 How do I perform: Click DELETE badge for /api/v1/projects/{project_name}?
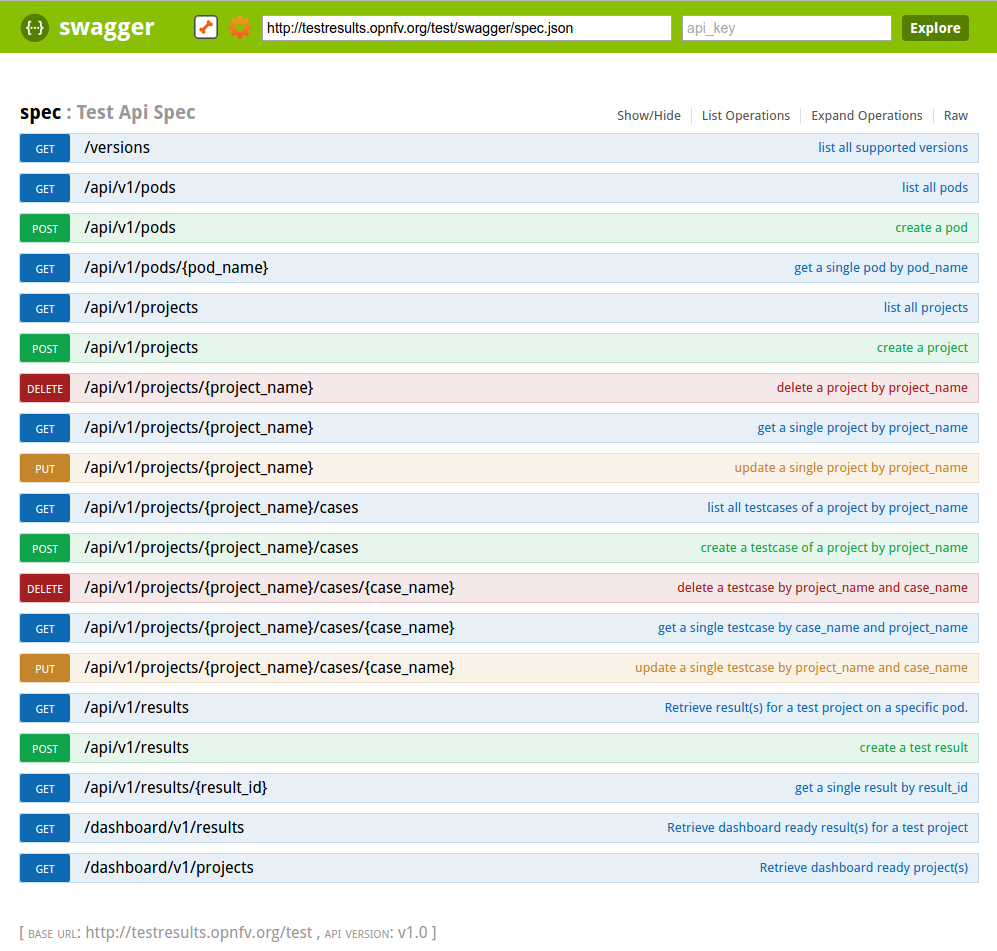(45, 389)
